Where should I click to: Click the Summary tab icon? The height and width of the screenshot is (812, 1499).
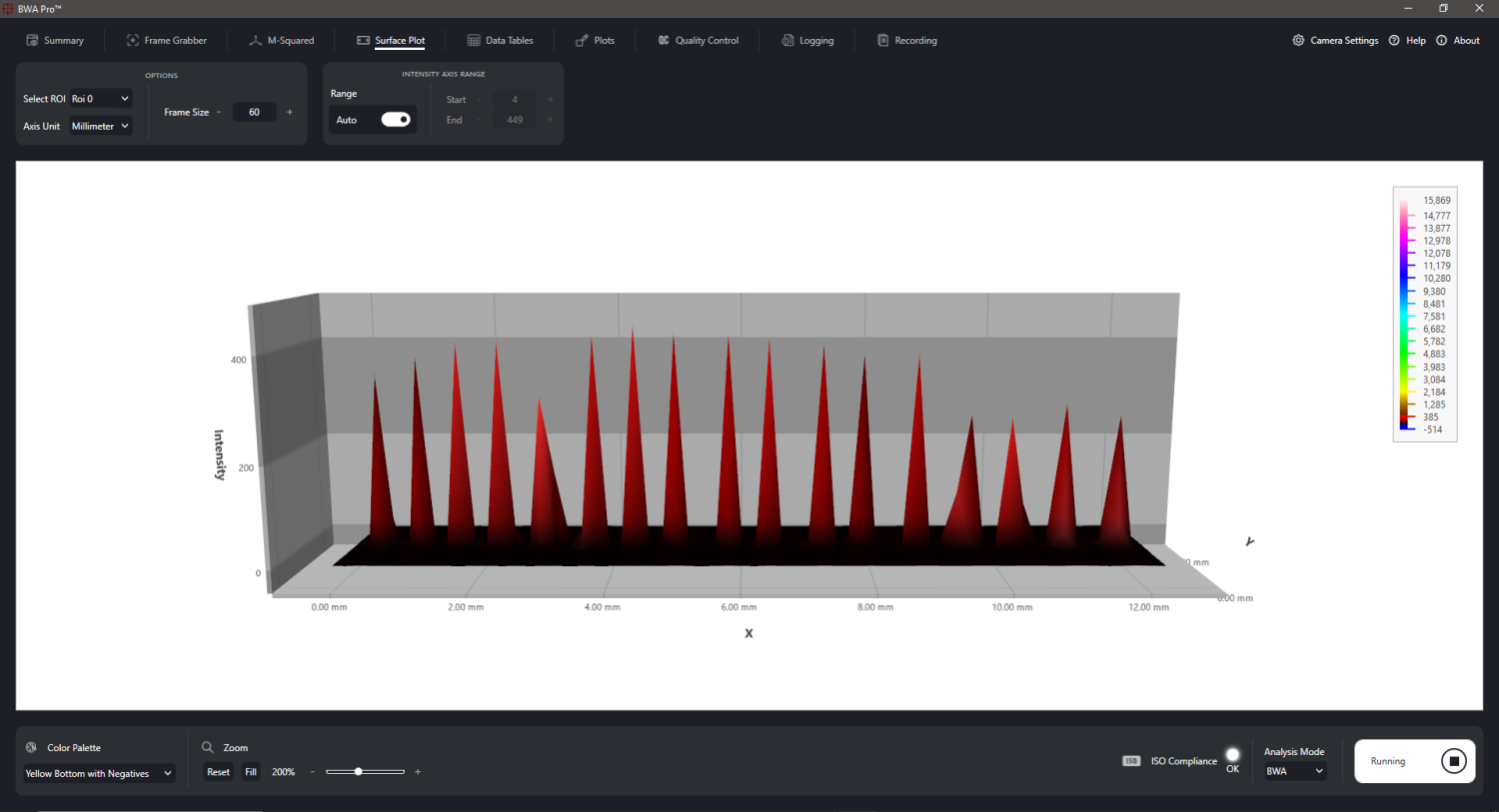[x=32, y=41]
